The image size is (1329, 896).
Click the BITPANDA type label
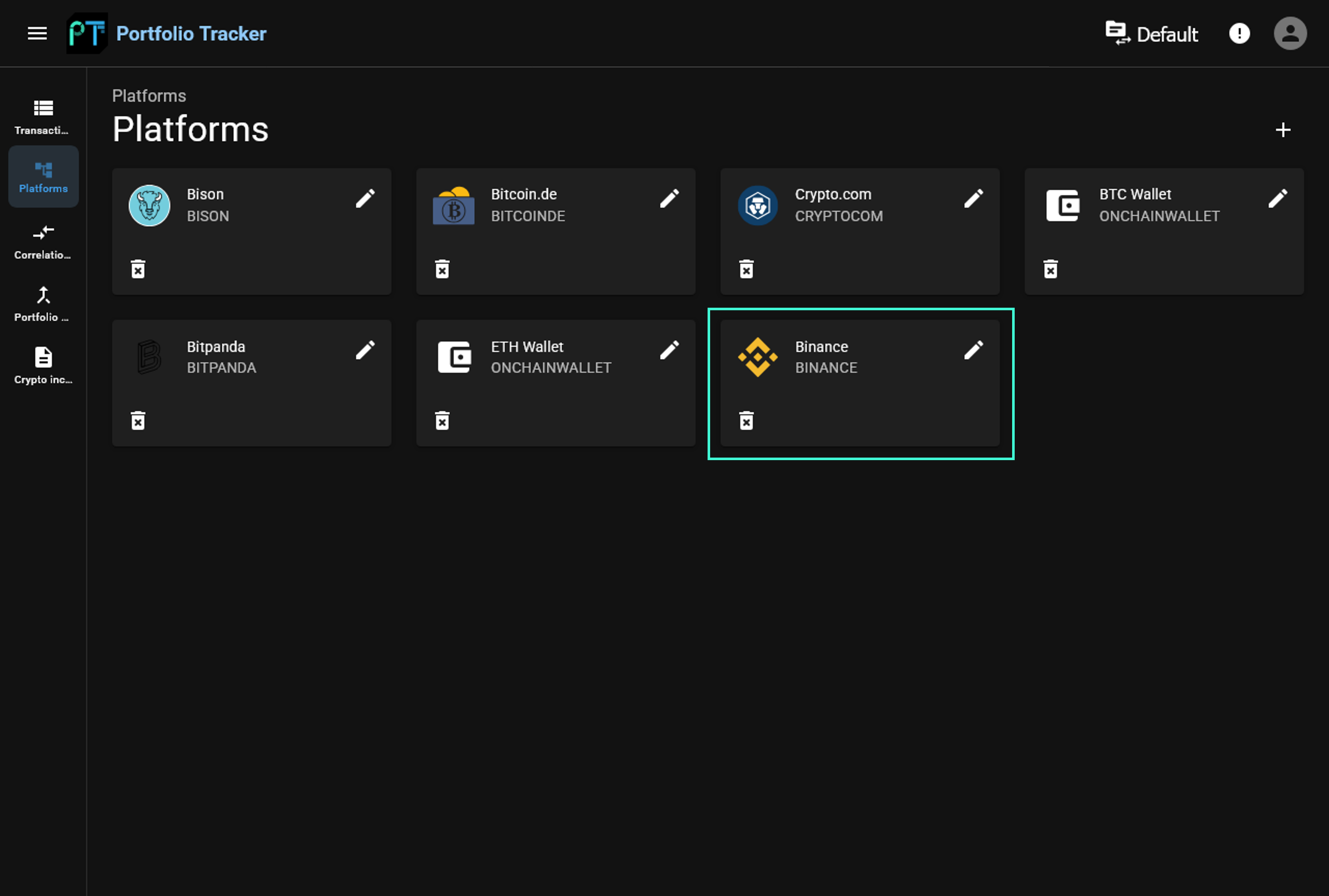(x=221, y=367)
